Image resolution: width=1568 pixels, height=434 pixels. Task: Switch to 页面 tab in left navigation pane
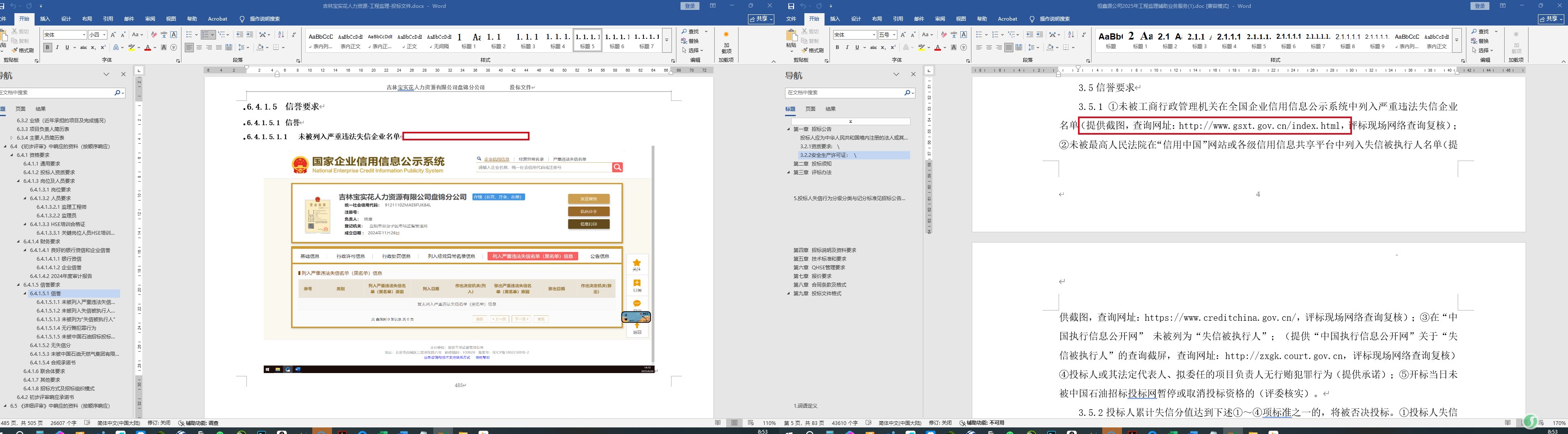pyautogui.click(x=21, y=109)
